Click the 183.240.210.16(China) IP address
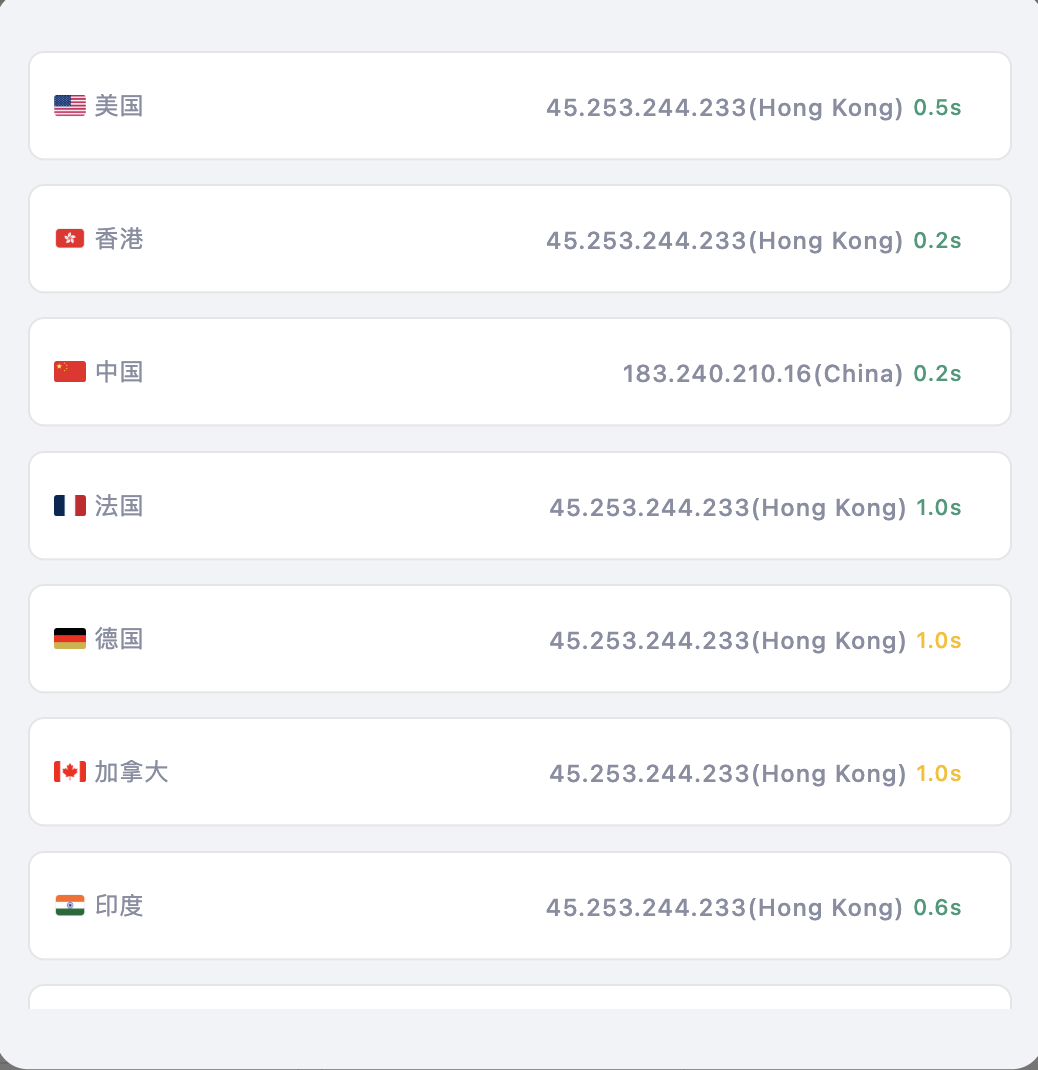The image size is (1038, 1070). click(x=762, y=374)
